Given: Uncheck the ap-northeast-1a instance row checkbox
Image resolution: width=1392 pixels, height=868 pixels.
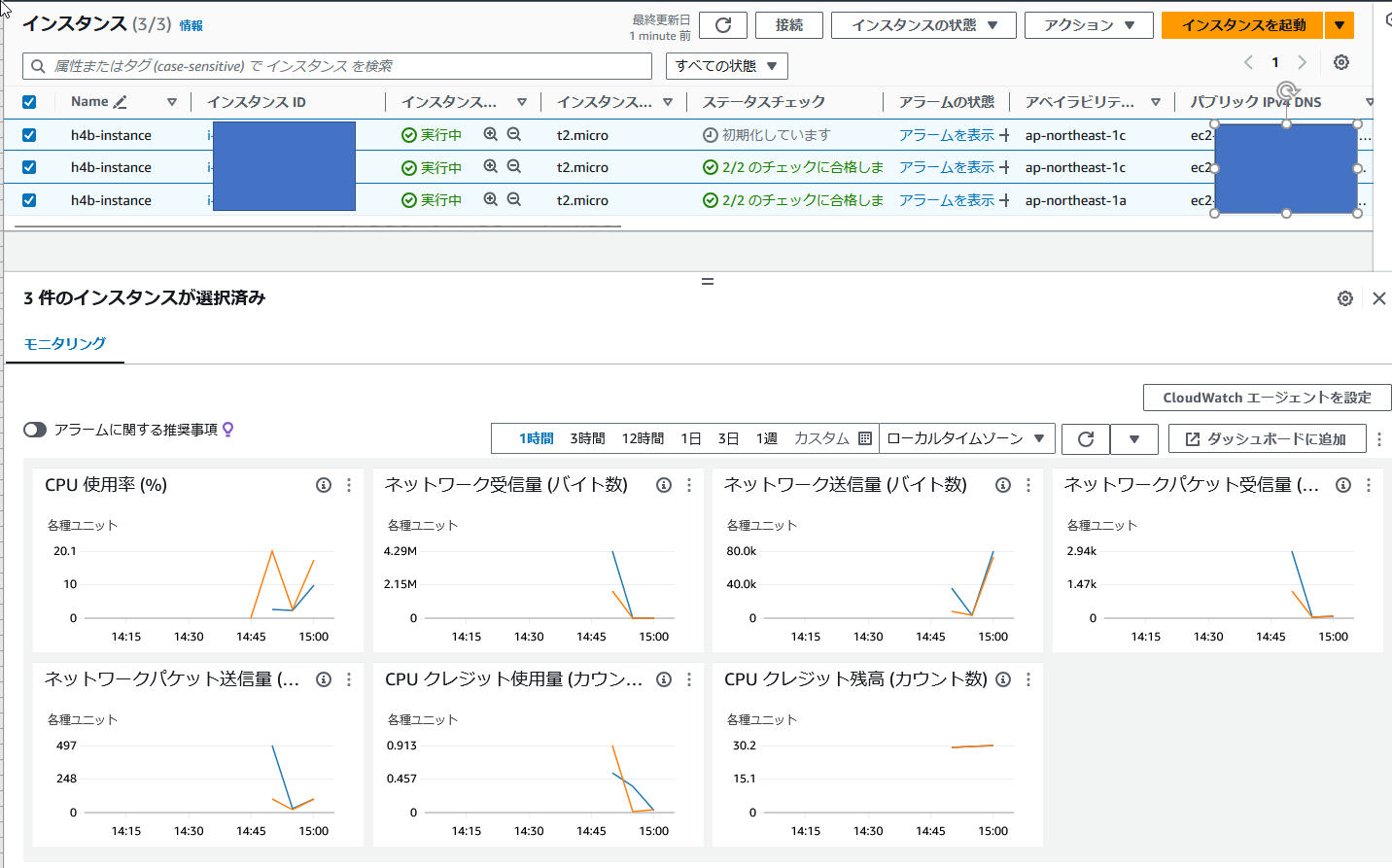Looking at the screenshot, I should (29, 200).
